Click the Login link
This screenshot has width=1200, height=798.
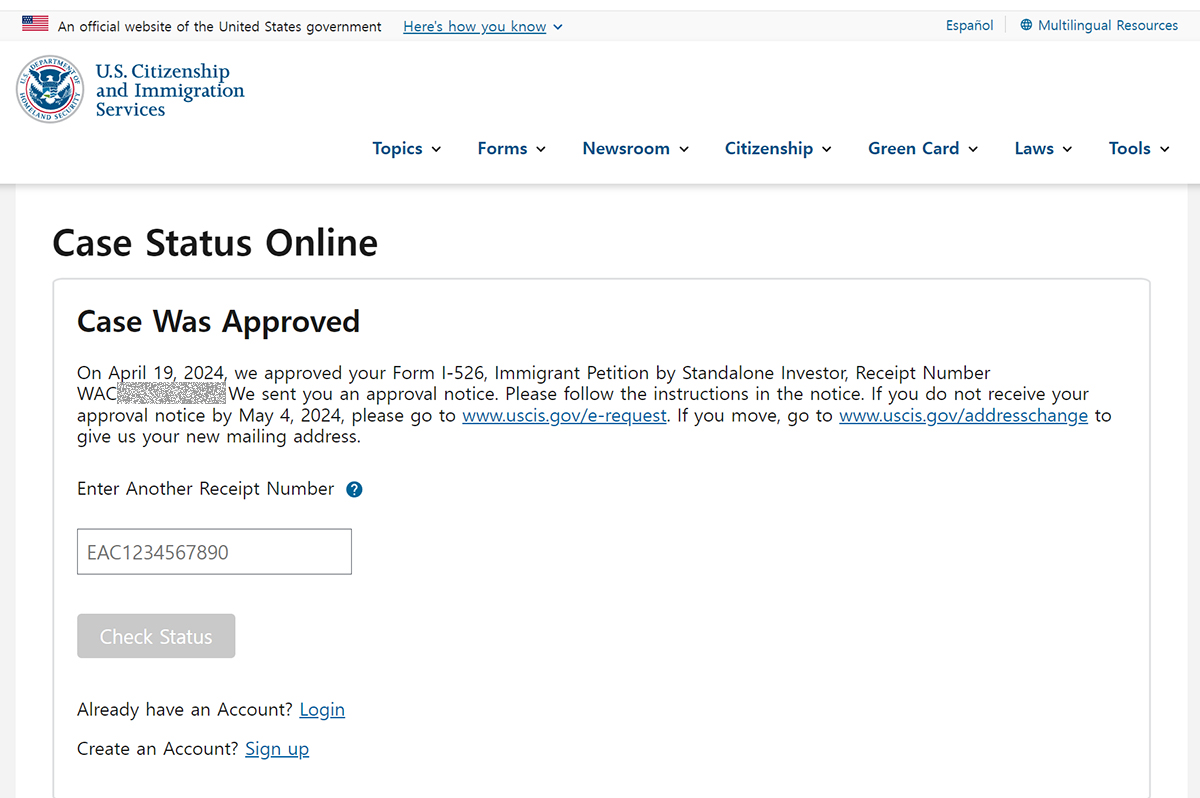pos(322,710)
